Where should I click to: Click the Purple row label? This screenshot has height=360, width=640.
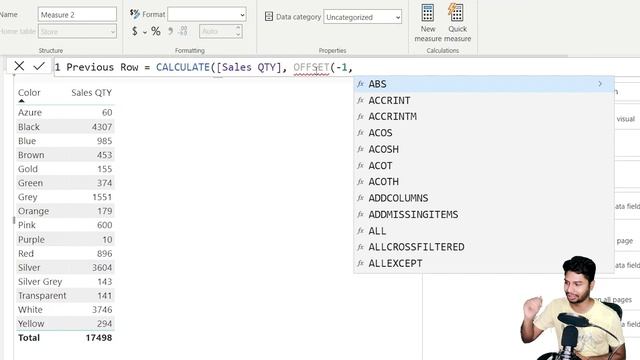pos(31,240)
